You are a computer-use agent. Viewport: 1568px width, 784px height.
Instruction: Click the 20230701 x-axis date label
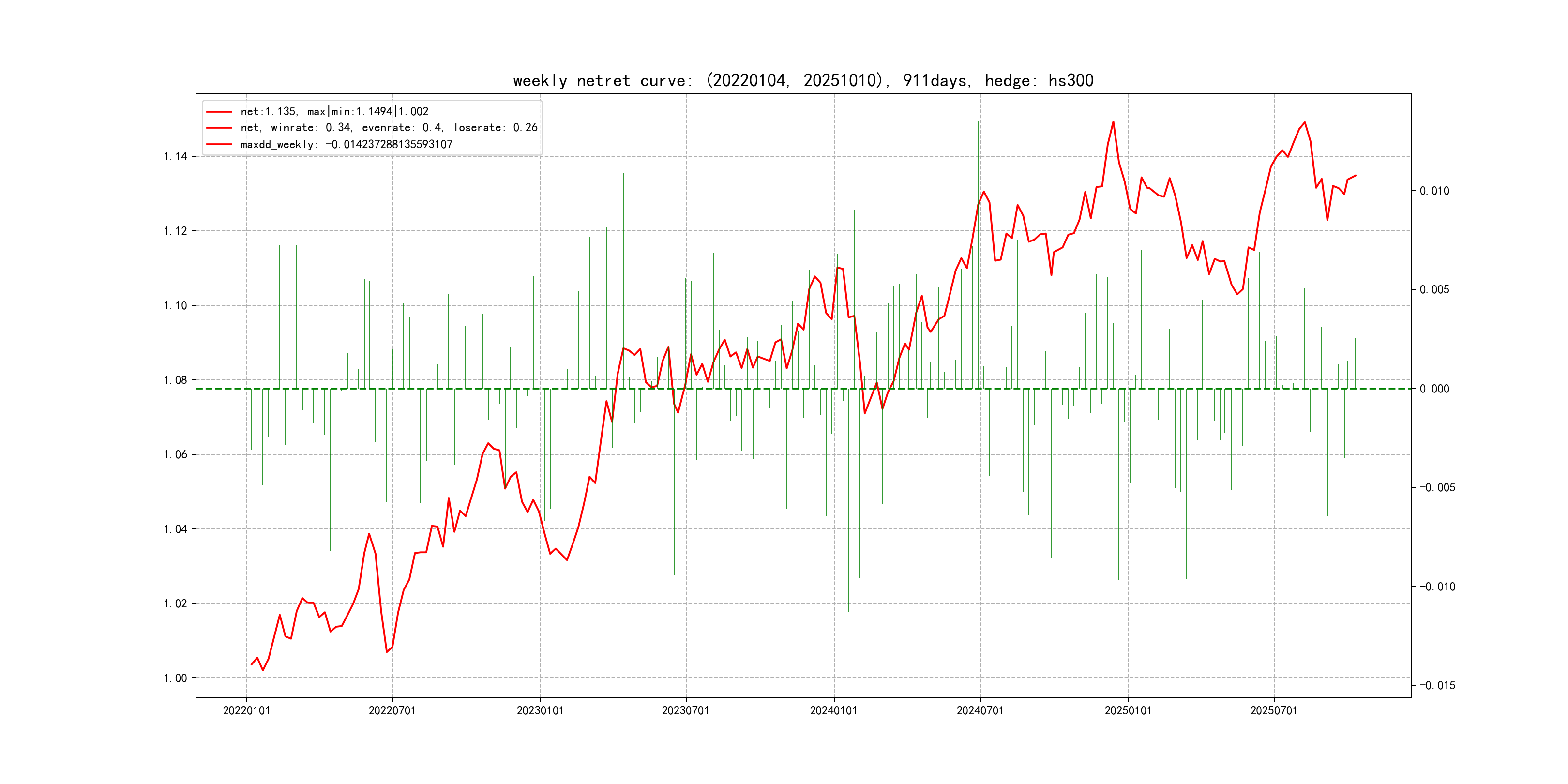click(x=685, y=711)
